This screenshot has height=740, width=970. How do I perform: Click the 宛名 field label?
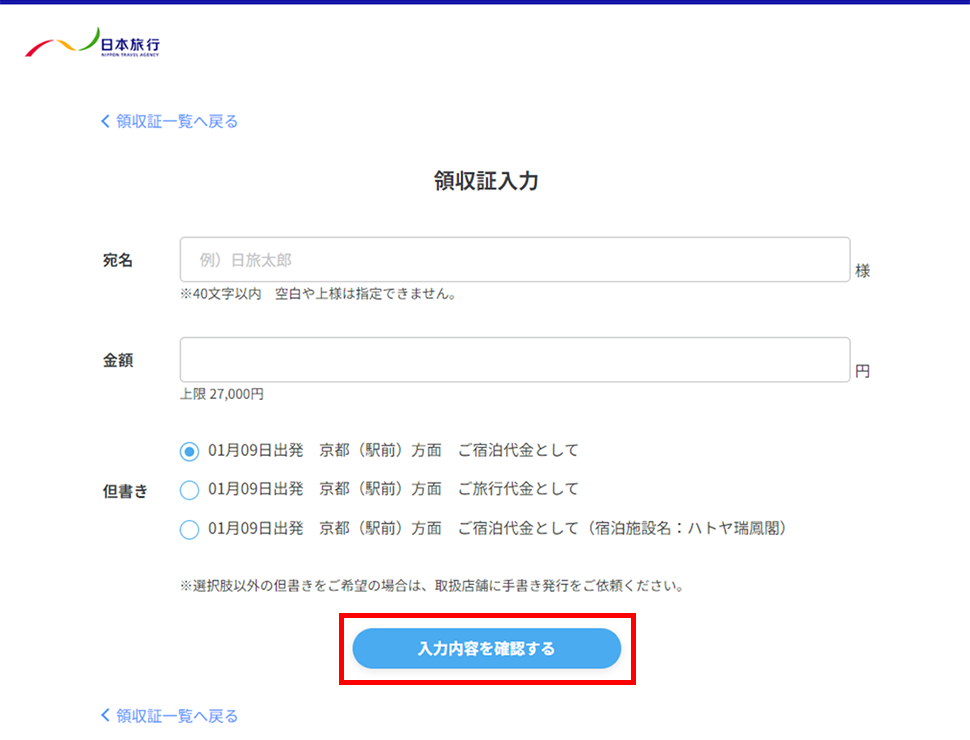pos(118,260)
